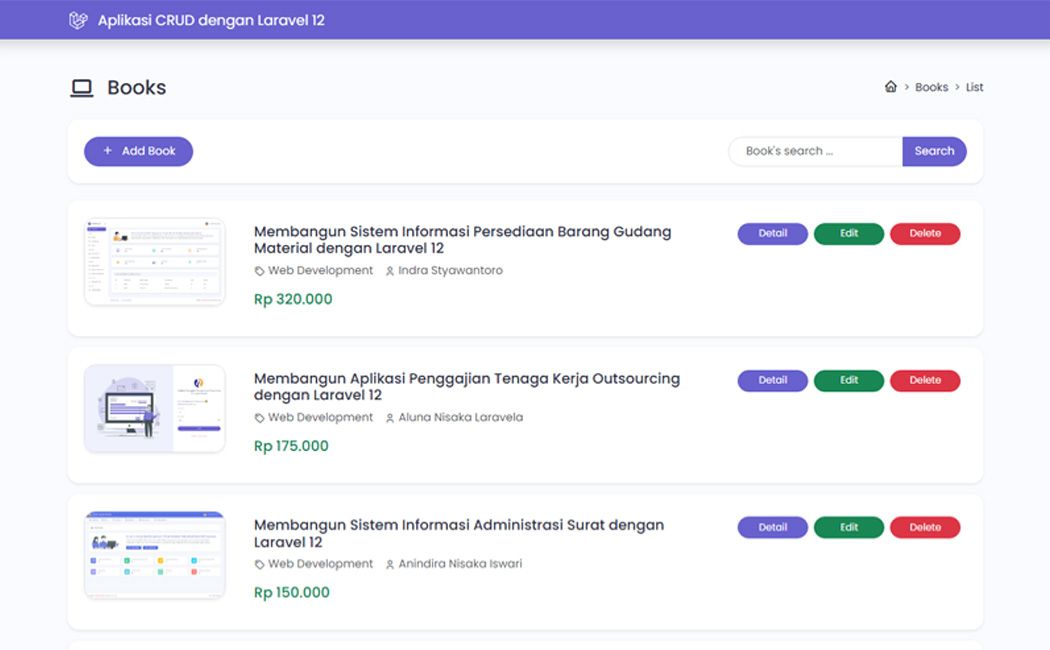Open the Administrasi Surat book thumbnail
Image resolution: width=1050 pixels, height=650 pixels.
155,555
